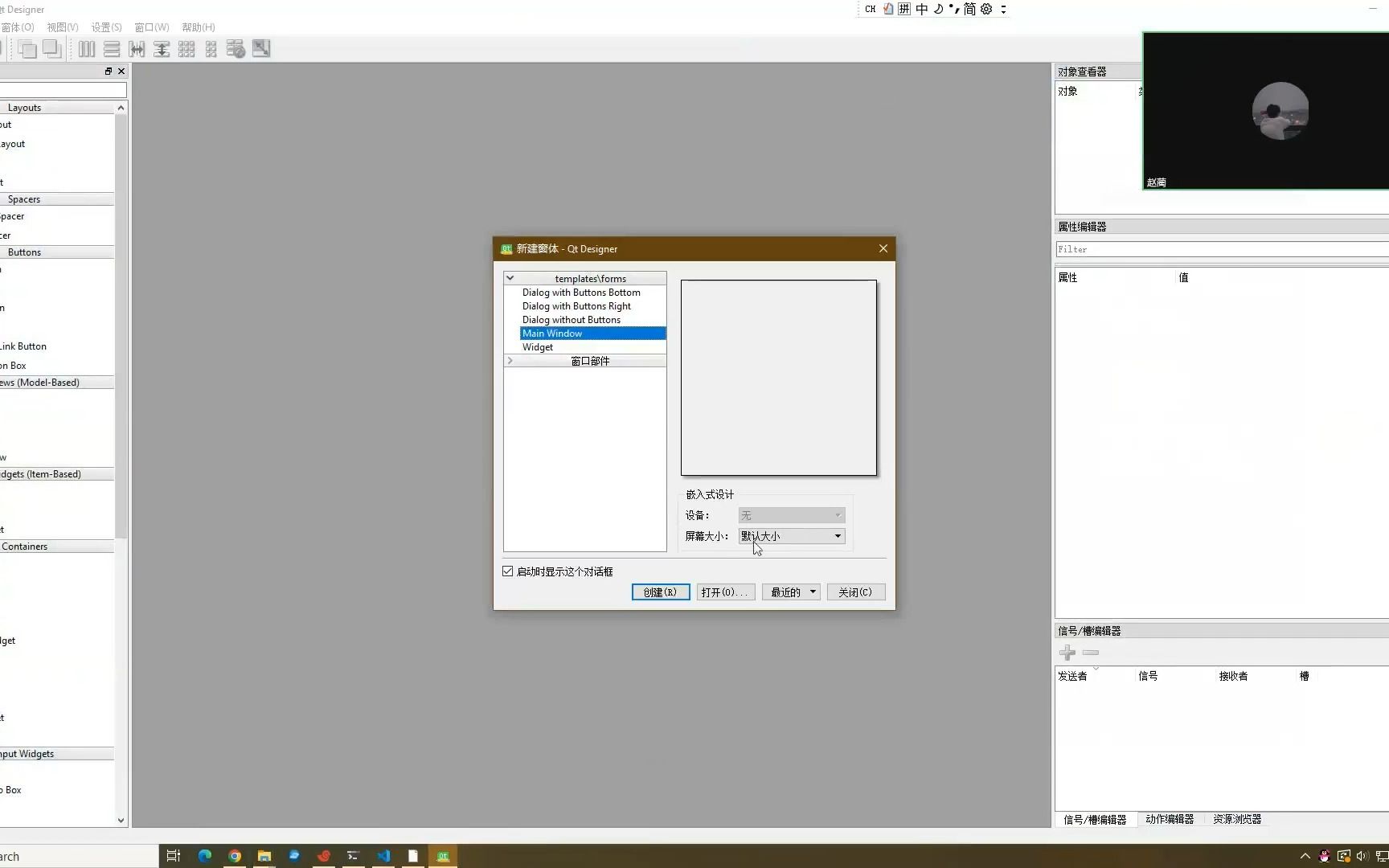The image size is (1389, 868).
Task: Click the IME 拼 pinyin icon
Action: pos(904,9)
